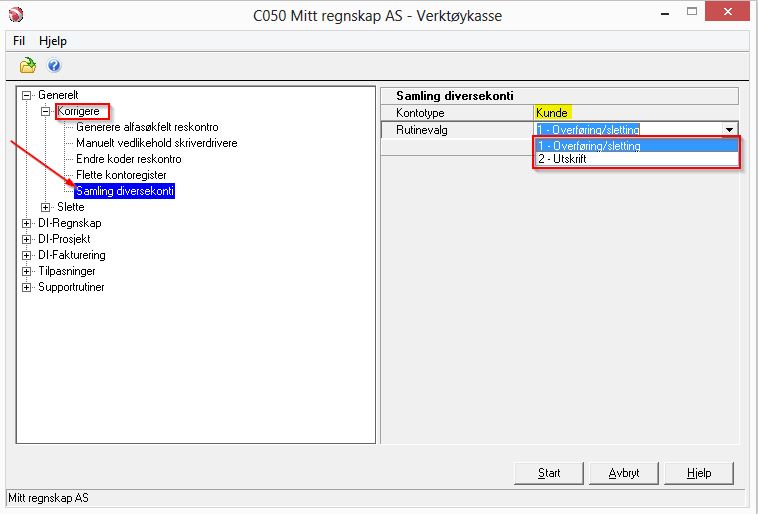Collapse the Korrigere tree node
The width and height of the screenshot is (758, 514).
click(x=45, y=112)
